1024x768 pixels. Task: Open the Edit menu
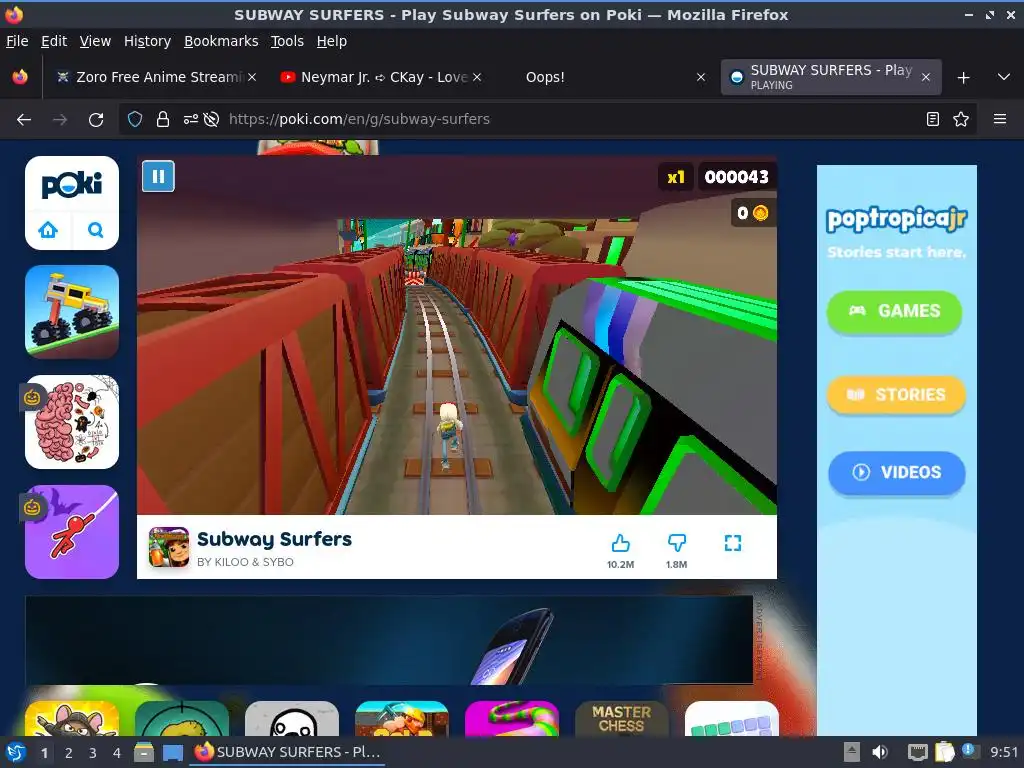[x=54, y=41]
